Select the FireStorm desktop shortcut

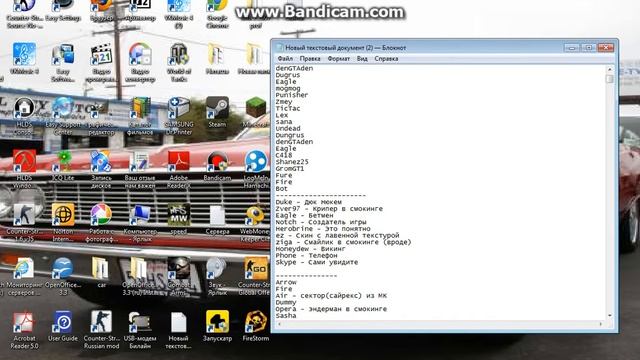tap(256, 326)
